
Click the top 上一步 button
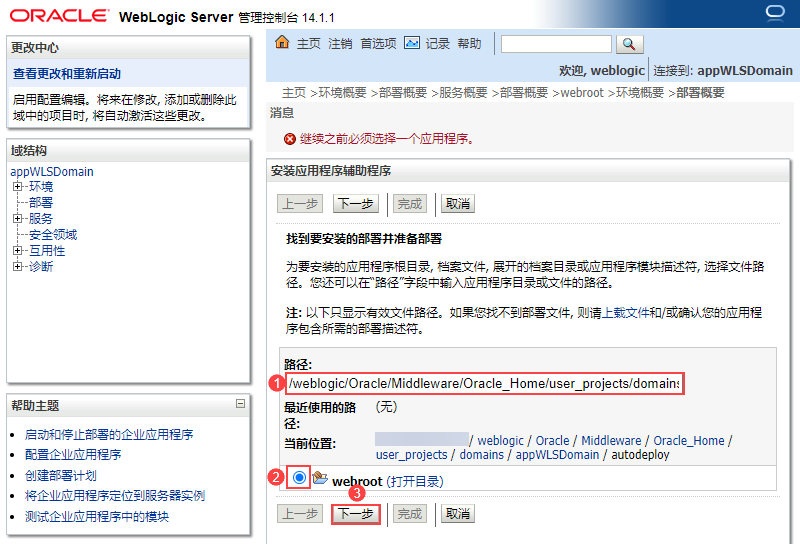pos(301,204)
